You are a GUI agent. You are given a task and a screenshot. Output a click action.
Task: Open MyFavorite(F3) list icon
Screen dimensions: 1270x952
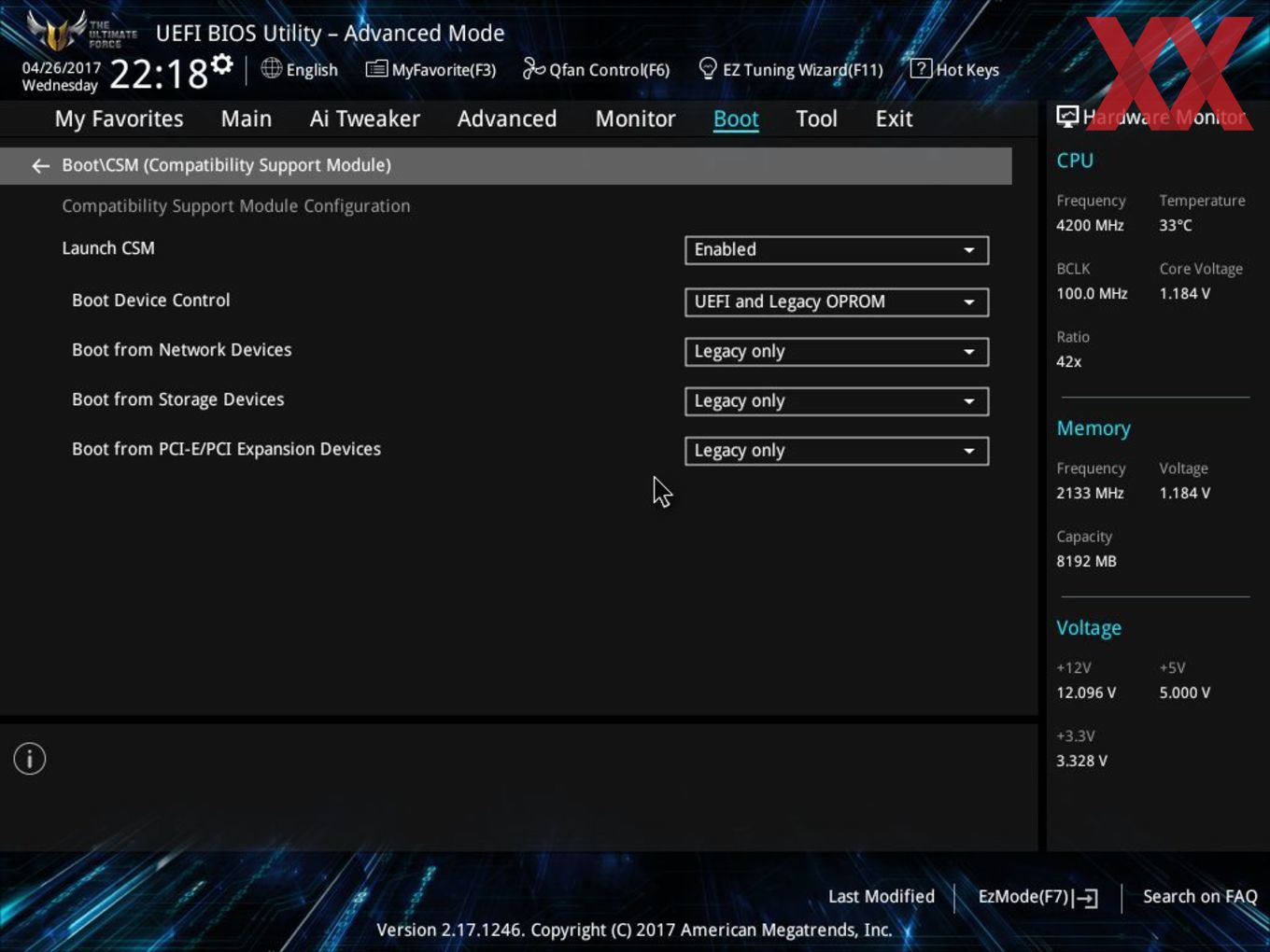click(x=376, y=69)
